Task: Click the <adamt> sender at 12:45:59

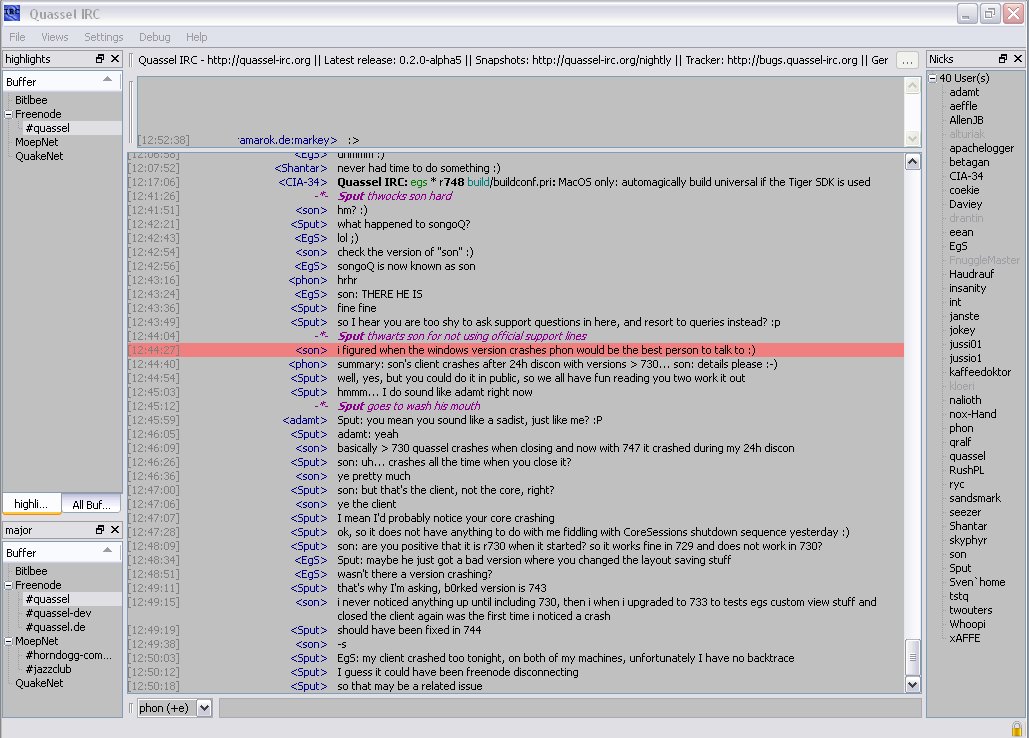Action: pyautogui.click(x=304, y=420)
